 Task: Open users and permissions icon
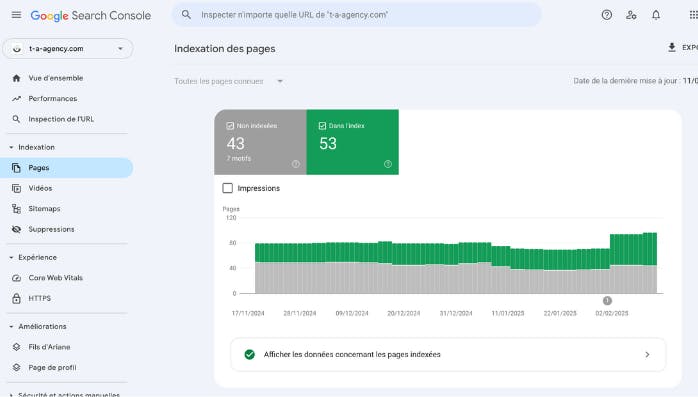(x=631, y=15)
